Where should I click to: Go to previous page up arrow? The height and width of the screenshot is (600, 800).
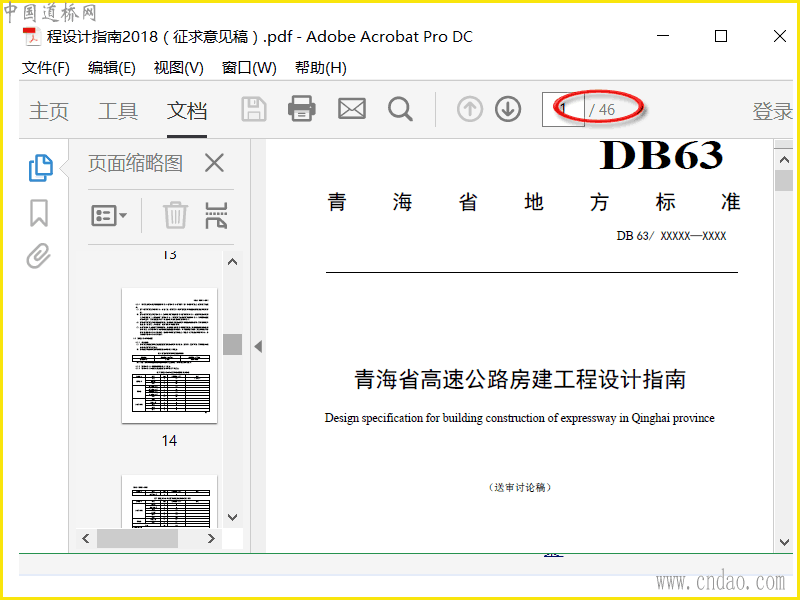coord(470,109)
